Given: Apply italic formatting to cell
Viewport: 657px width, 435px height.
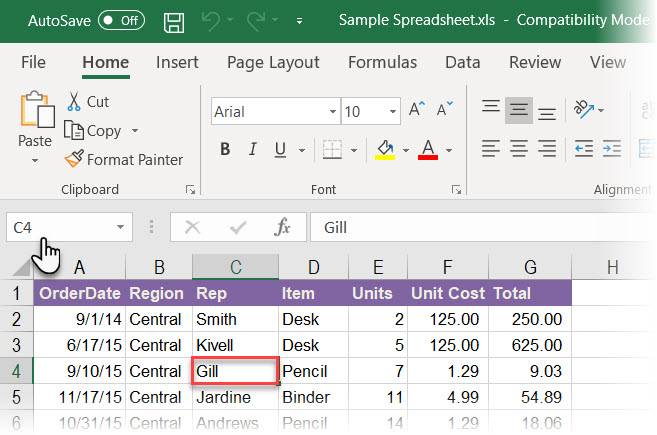Looking at the screenshot, I should pyautogui.click(x=252, y=150).
